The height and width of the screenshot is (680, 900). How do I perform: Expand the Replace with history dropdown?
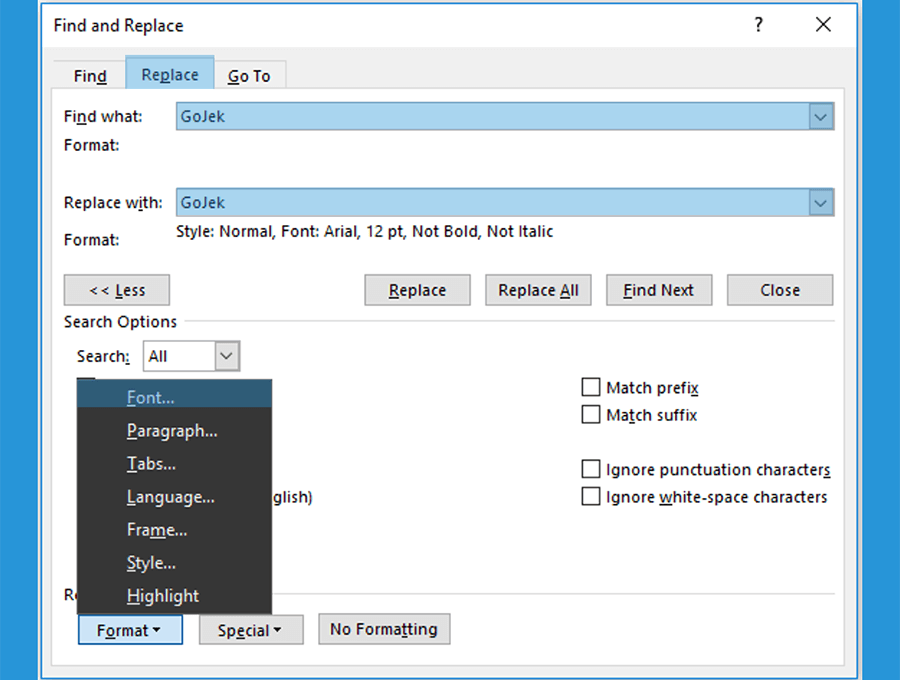[x=821, y=203]
